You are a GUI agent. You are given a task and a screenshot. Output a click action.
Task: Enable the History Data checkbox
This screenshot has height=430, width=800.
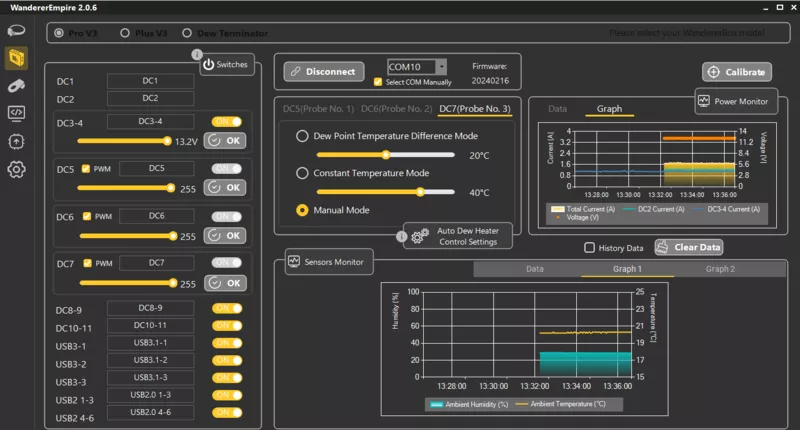[x=590, y=247]
